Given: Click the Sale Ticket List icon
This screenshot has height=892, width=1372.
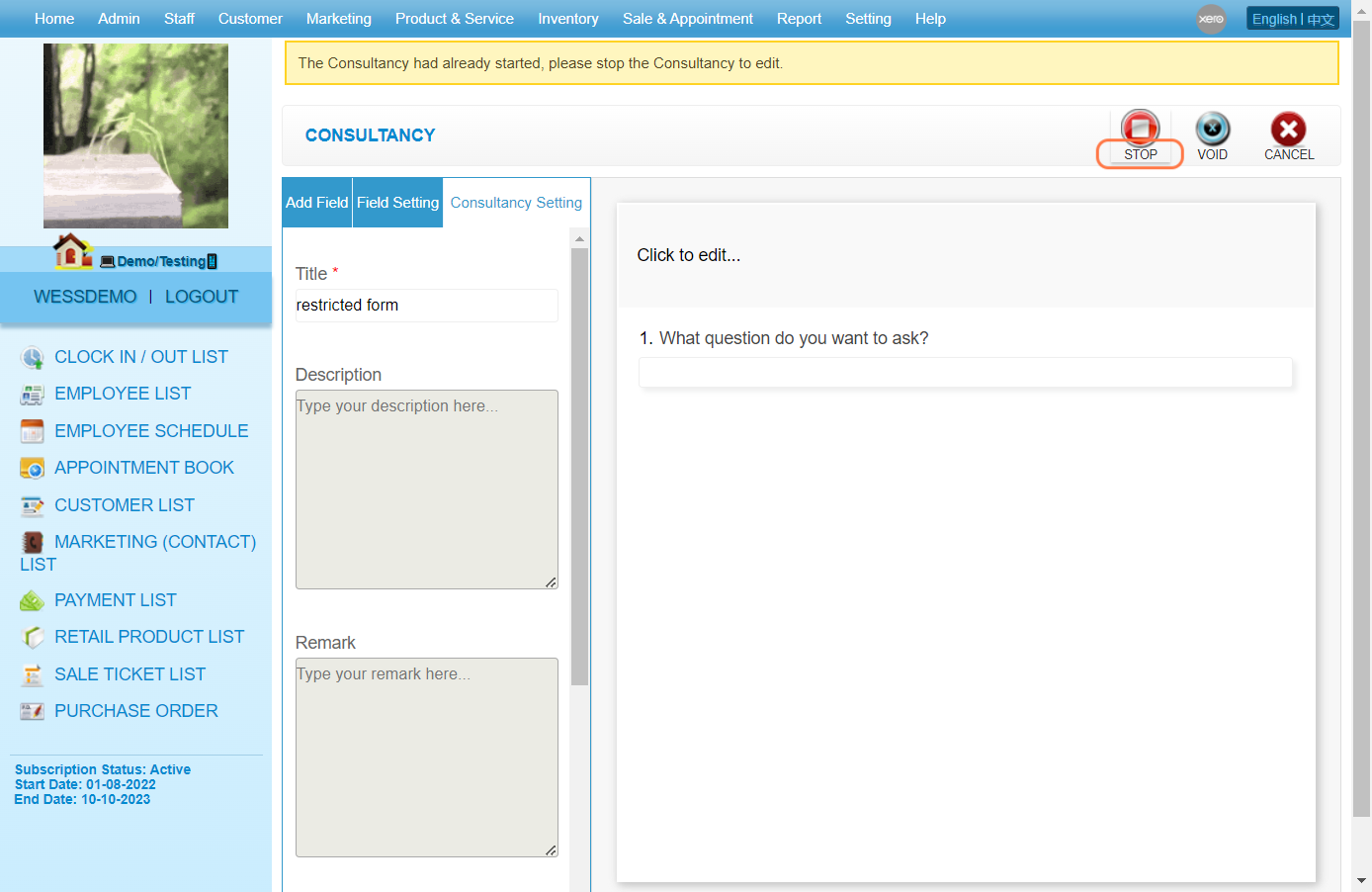Looking at the screenshot, I should [x=32, y=674].
